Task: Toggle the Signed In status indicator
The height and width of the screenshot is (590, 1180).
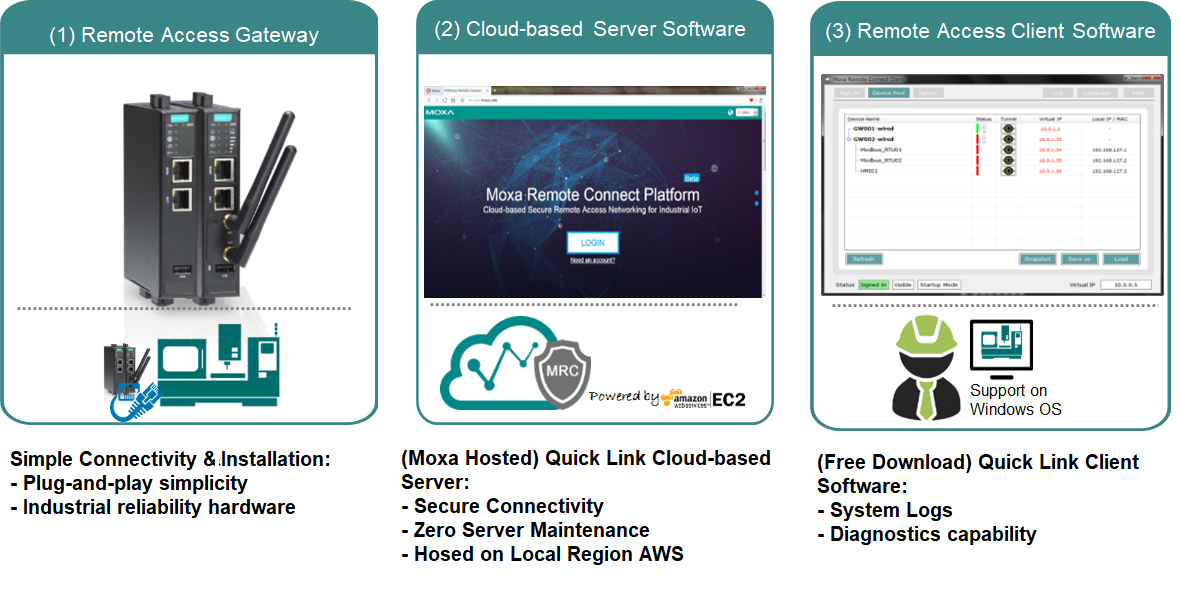Action: click(873, 285)
